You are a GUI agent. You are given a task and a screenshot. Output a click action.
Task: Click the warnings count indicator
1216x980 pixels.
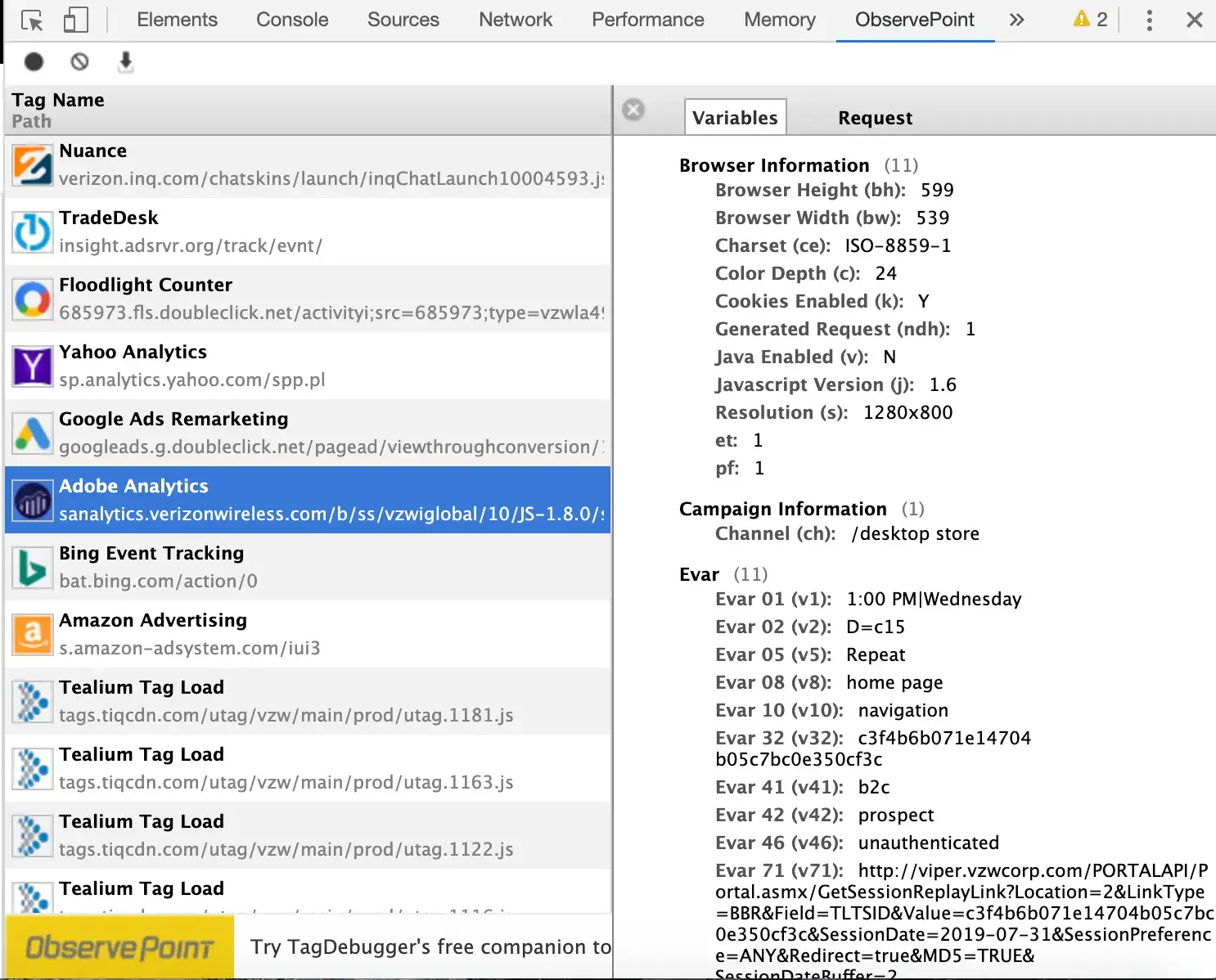click(x=1091, y=20)
